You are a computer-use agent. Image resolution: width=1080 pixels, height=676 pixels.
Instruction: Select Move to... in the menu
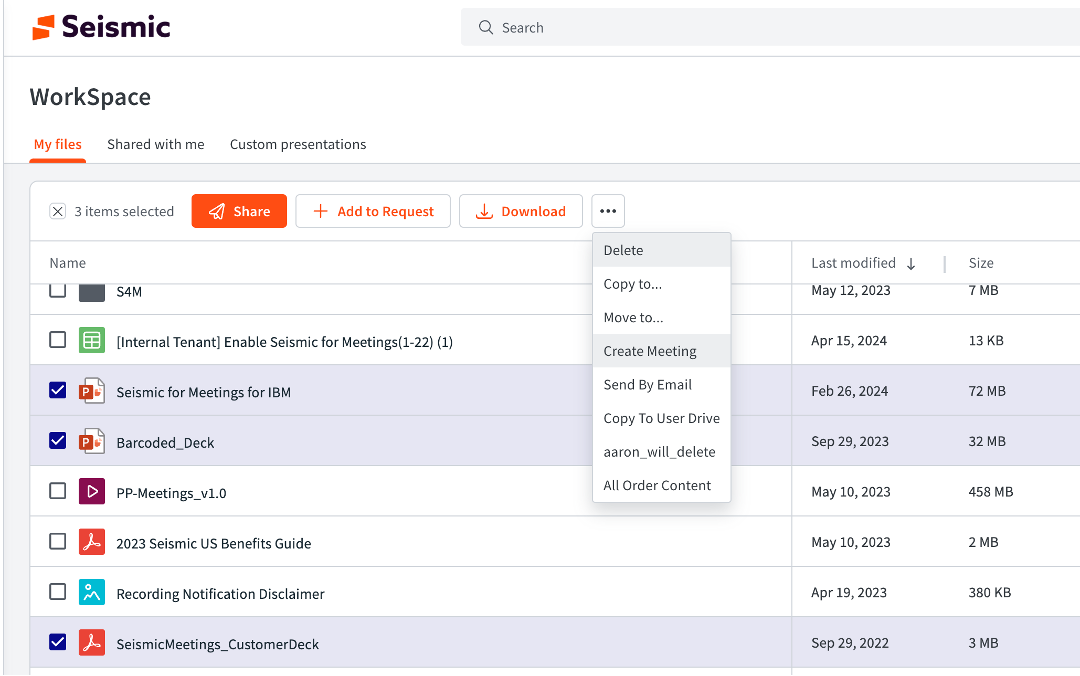661,318
